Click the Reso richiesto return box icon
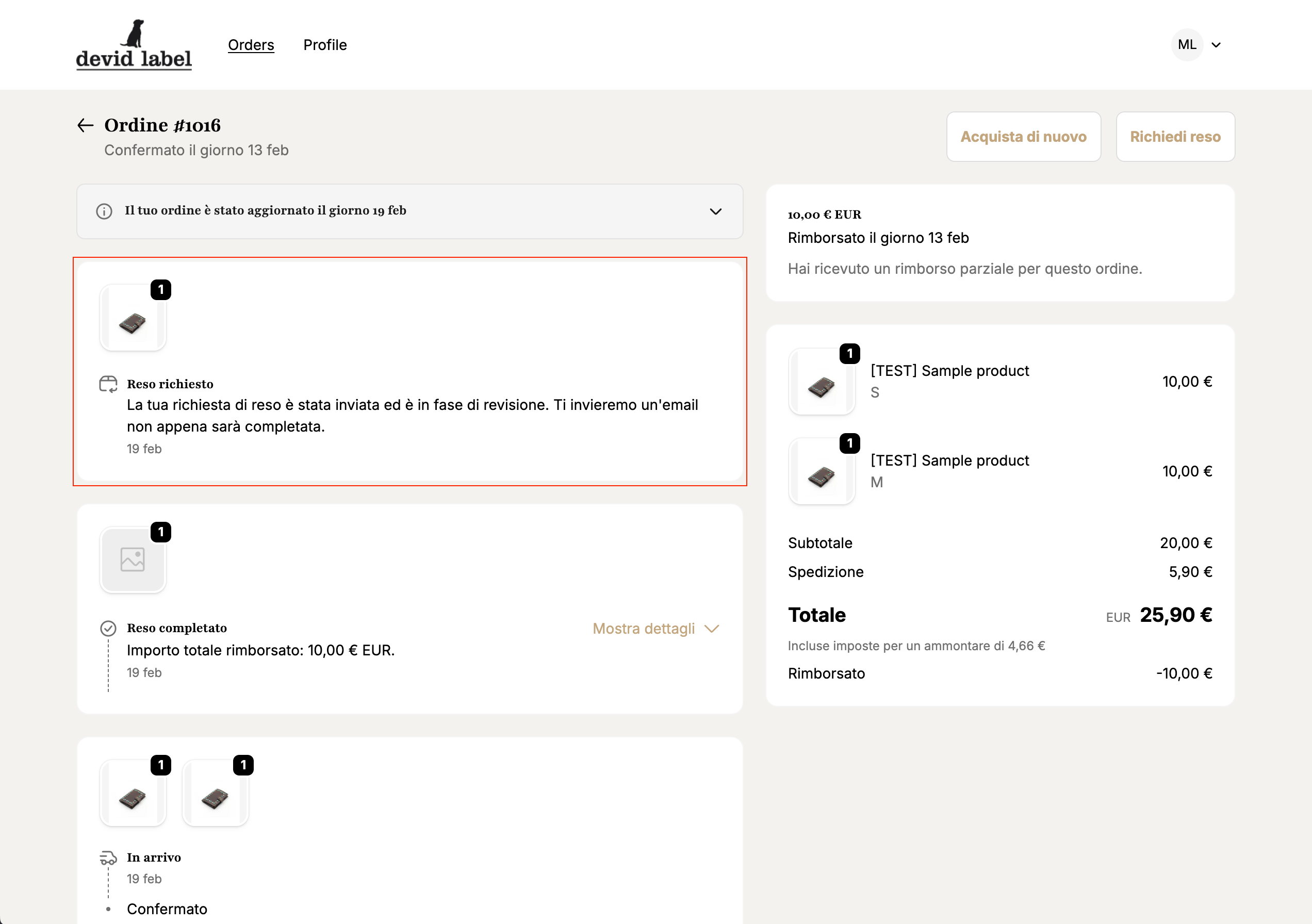Viewport: 1312px width, 924px height. [x=108, y=384]
